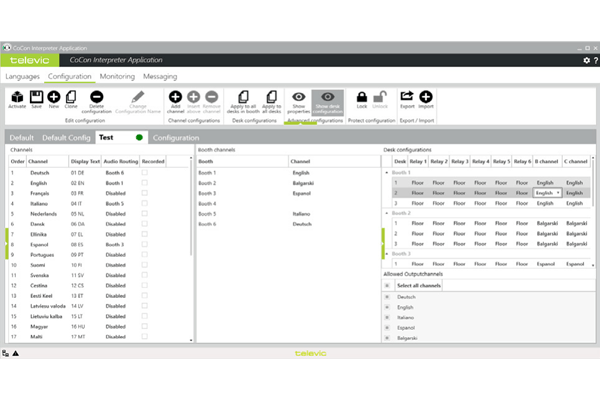Toggle Deutsch allowed output channel checkbox
This screenshot has width=600, height=400.
(387, 297)
